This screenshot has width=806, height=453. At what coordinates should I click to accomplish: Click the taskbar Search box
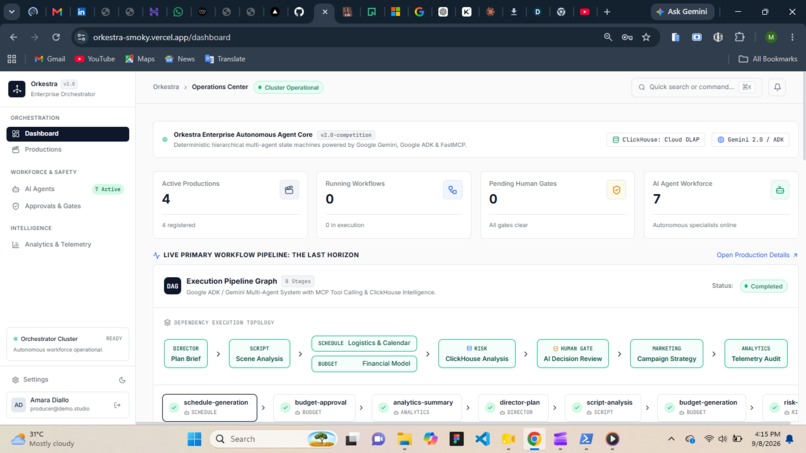click(273, 439)
